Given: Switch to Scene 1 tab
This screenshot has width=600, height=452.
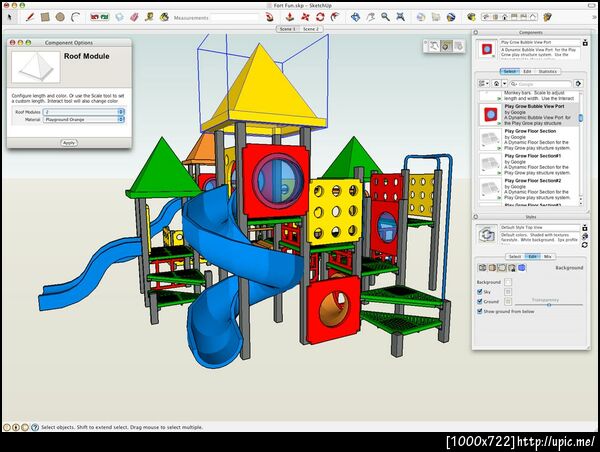Looking at the screenshot, I should click(287, 29).
